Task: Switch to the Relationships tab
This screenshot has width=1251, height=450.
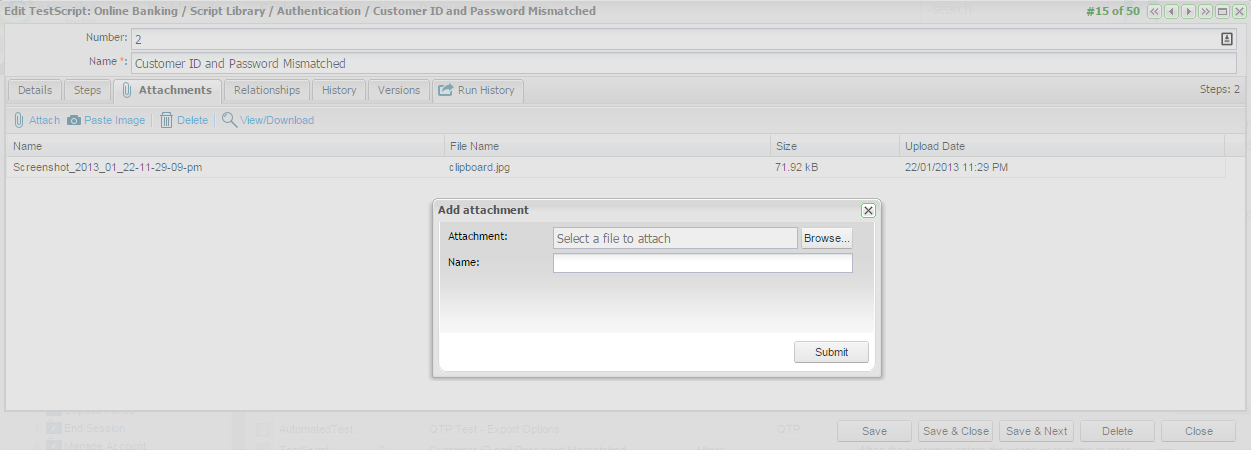Action: (x=267, y=90)
